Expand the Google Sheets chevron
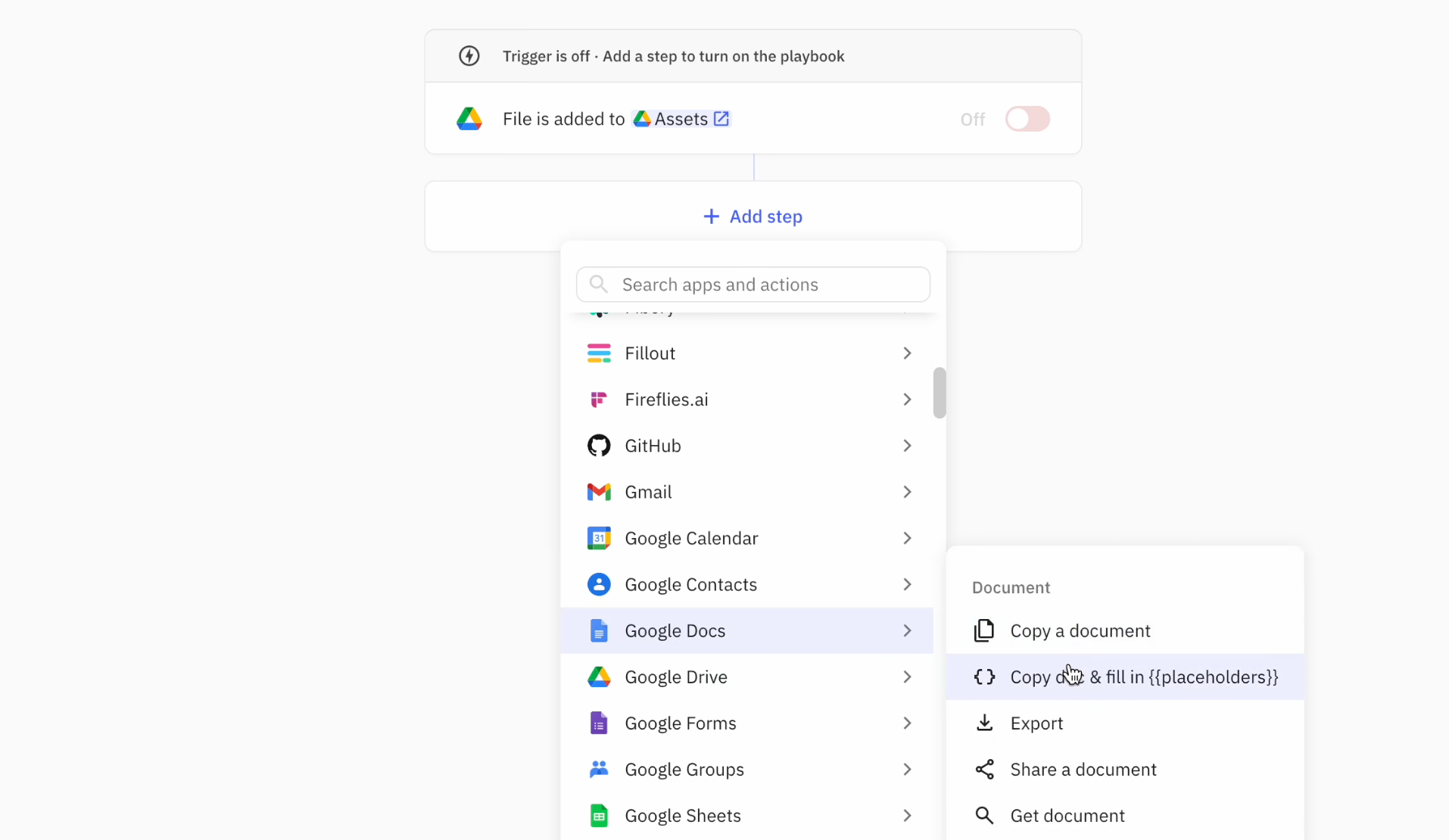The image size is (1449, 840). pos(907,815)
